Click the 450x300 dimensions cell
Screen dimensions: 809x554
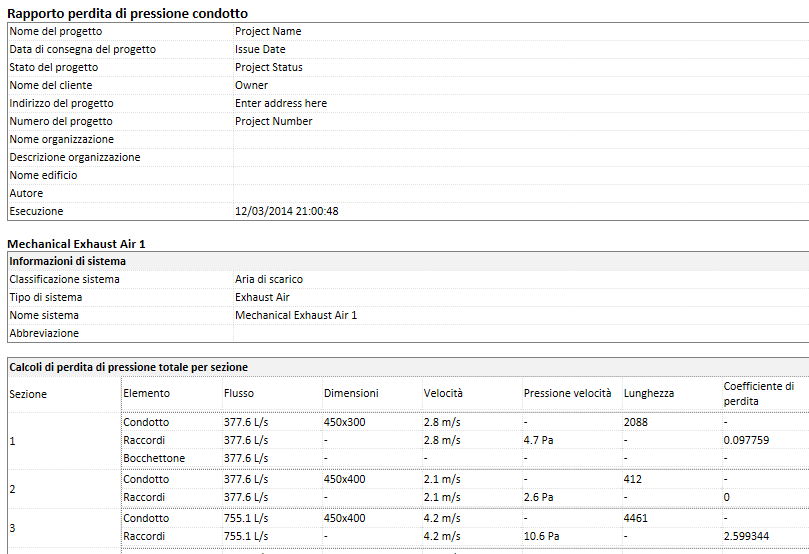coord(345,422)
